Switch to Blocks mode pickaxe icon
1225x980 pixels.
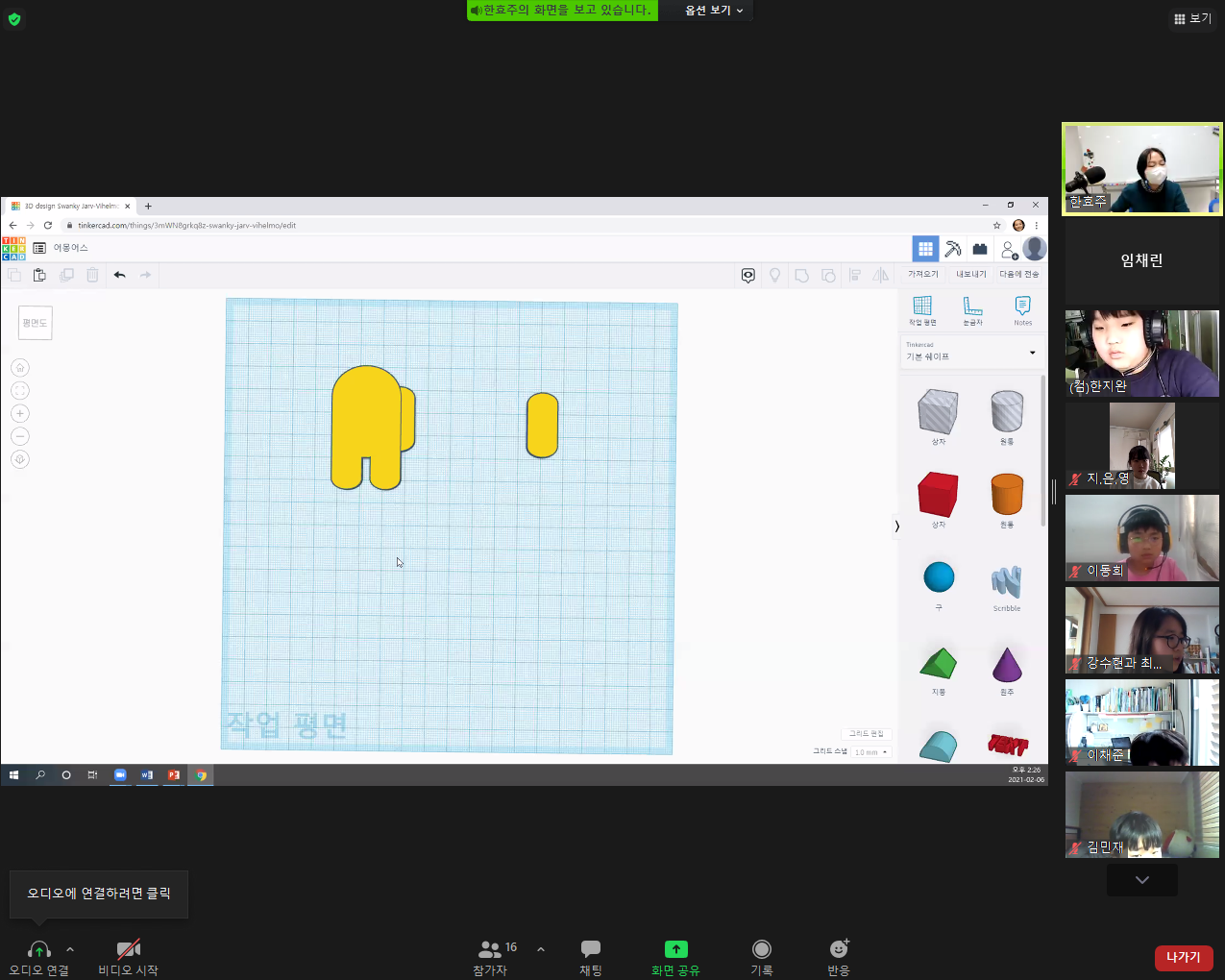953,249
